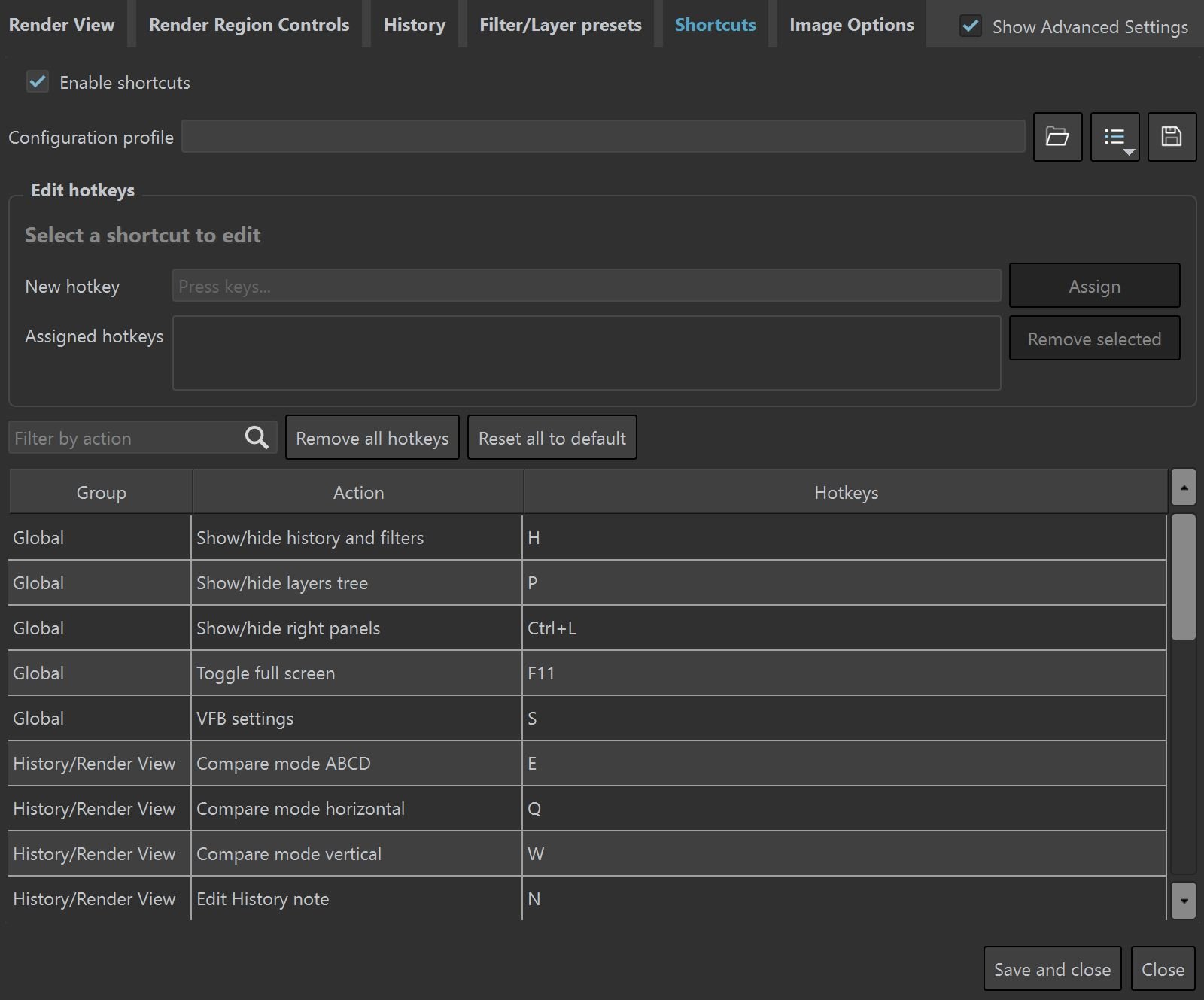This screenshot has height=1000, width=1204.
Task: Click the Assigned hotkeys list box
Action: [x=587, y=353]
